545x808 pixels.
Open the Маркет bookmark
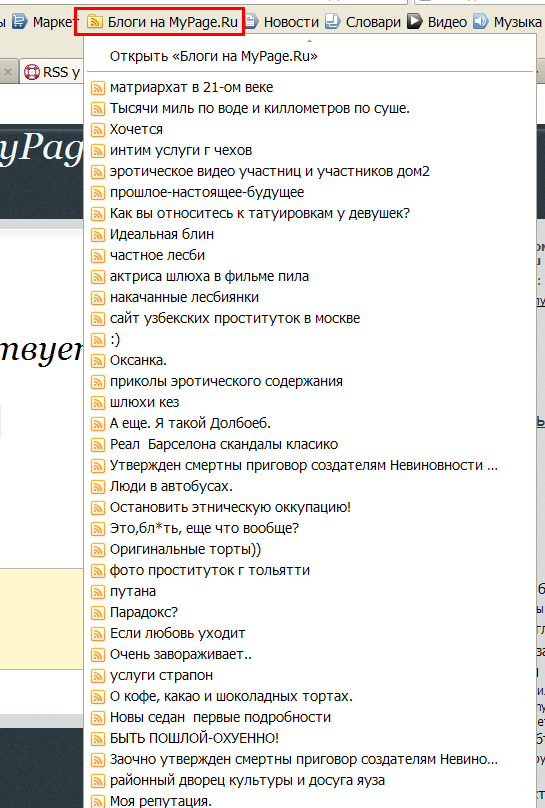(x=45, y=22)
